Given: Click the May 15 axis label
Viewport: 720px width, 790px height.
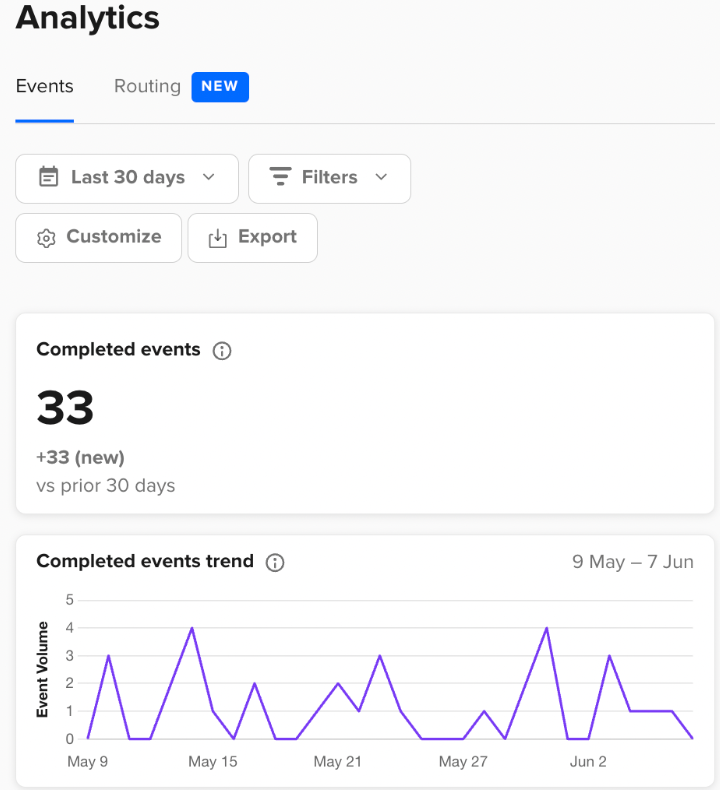Looking at the screenshot, I should click(213, 761).
